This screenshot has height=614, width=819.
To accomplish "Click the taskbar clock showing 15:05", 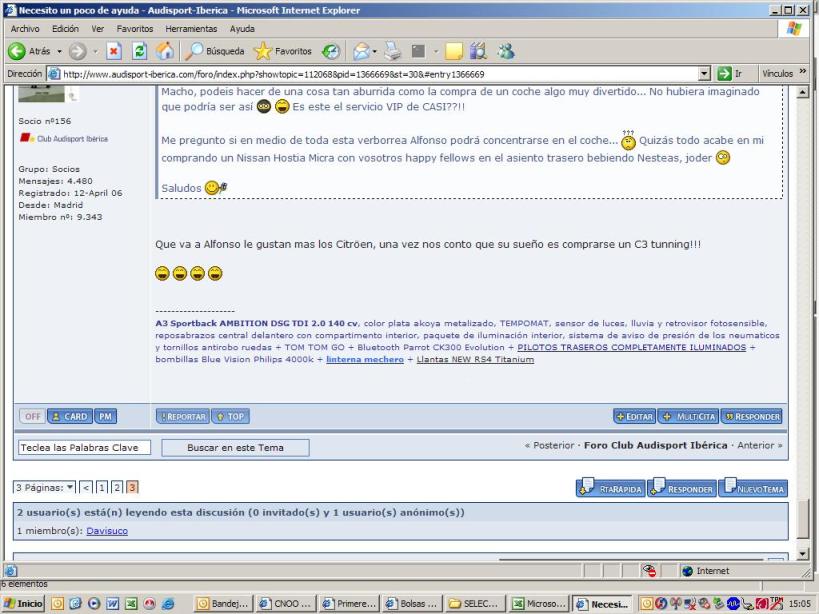I will click(x=799, y=604).
